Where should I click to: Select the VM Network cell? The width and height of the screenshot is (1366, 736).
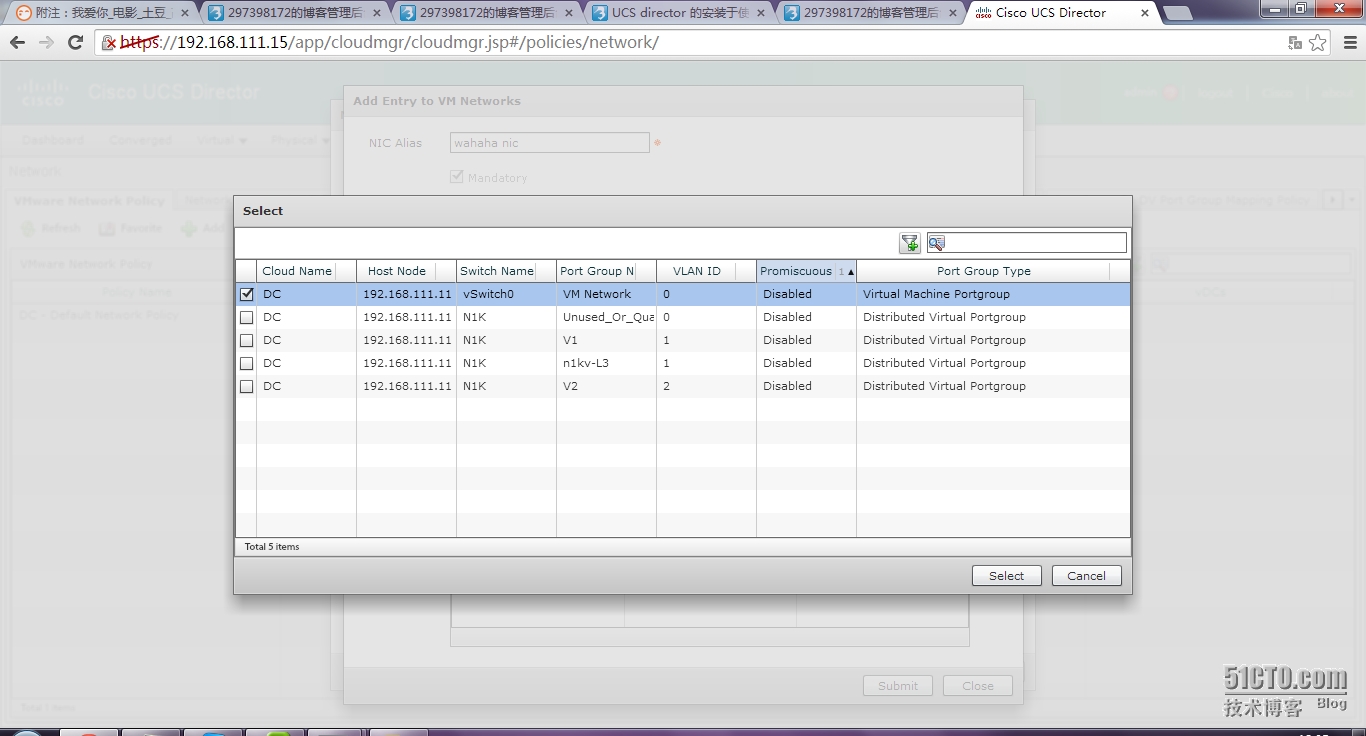606,294
